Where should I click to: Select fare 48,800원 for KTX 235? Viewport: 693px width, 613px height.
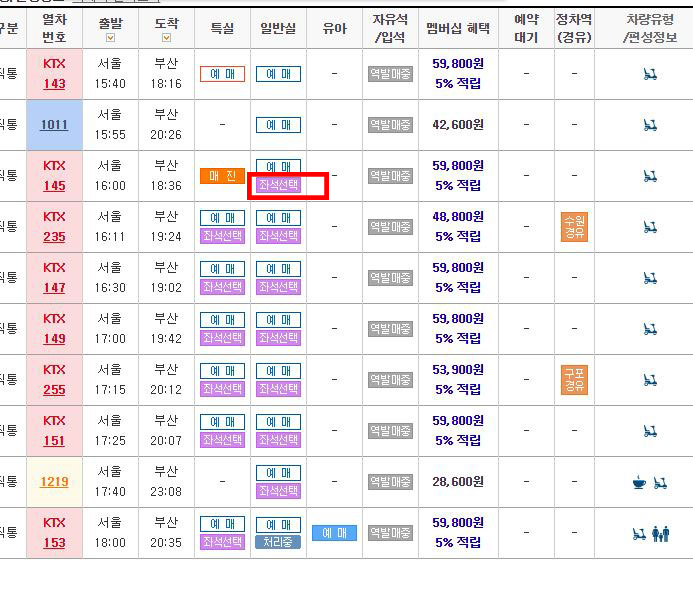458,217
